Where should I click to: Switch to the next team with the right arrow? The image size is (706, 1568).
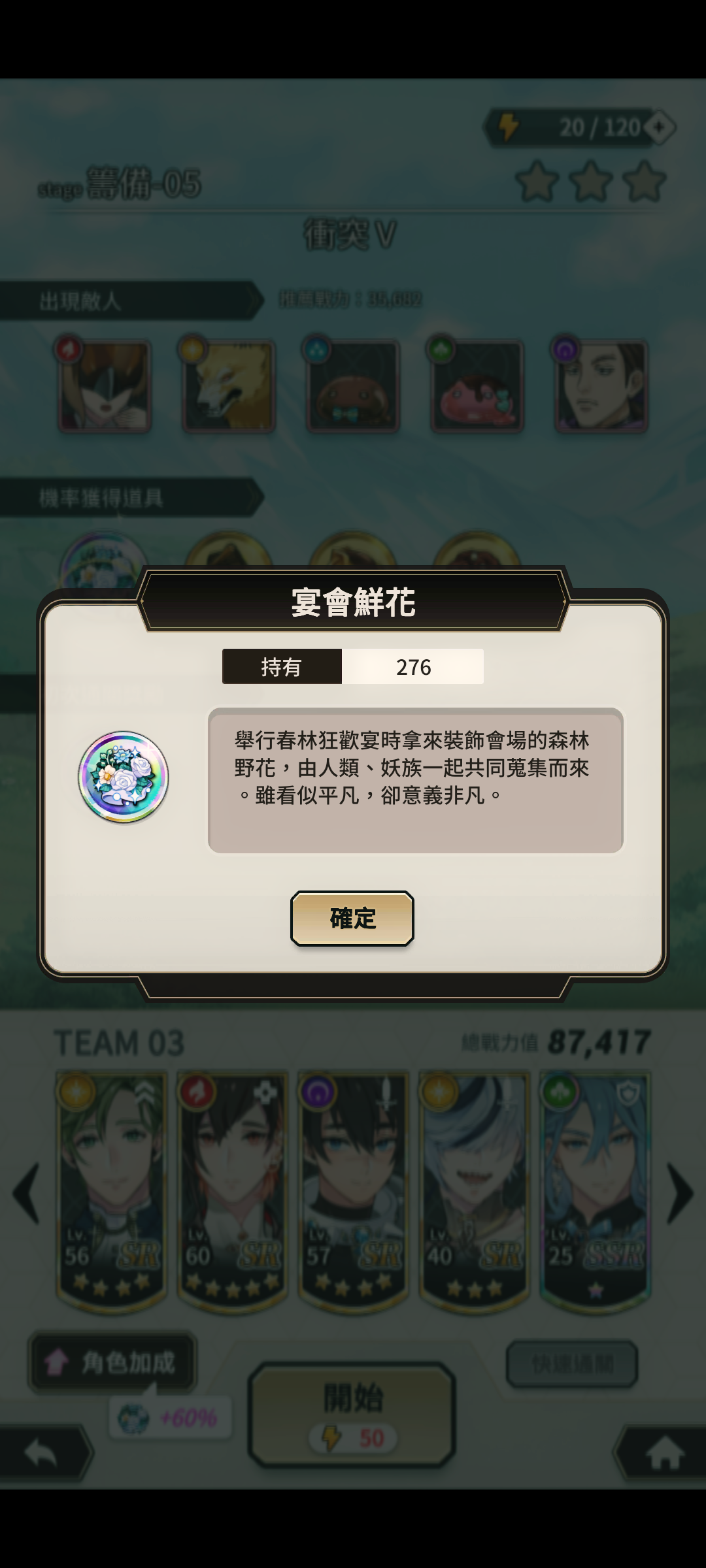click(680, 1193)
